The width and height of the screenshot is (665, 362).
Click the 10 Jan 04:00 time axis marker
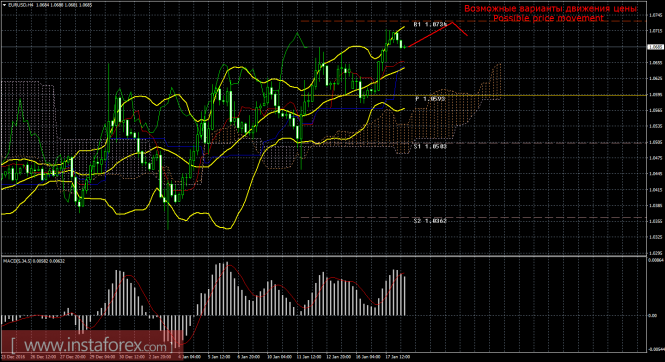coord(280,357)
